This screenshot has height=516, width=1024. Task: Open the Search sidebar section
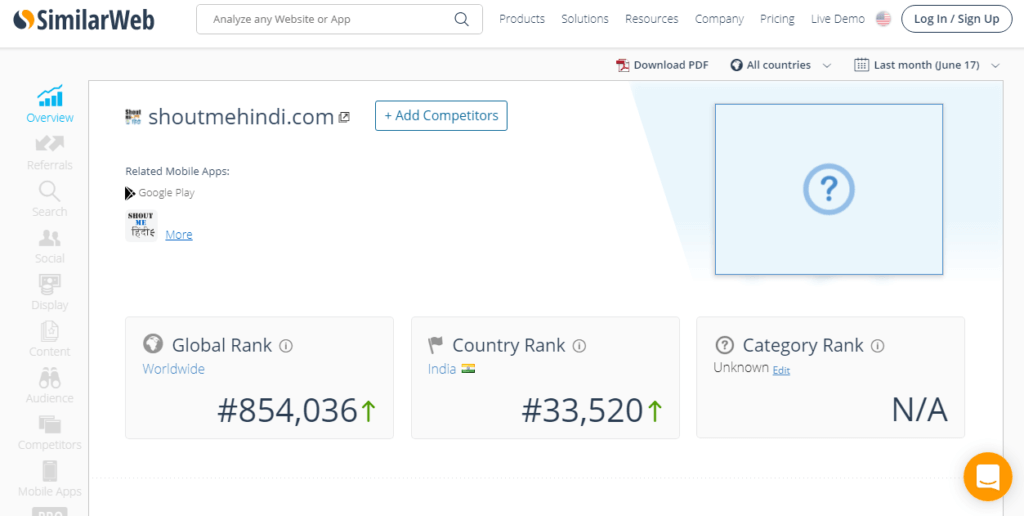(50, 199)
